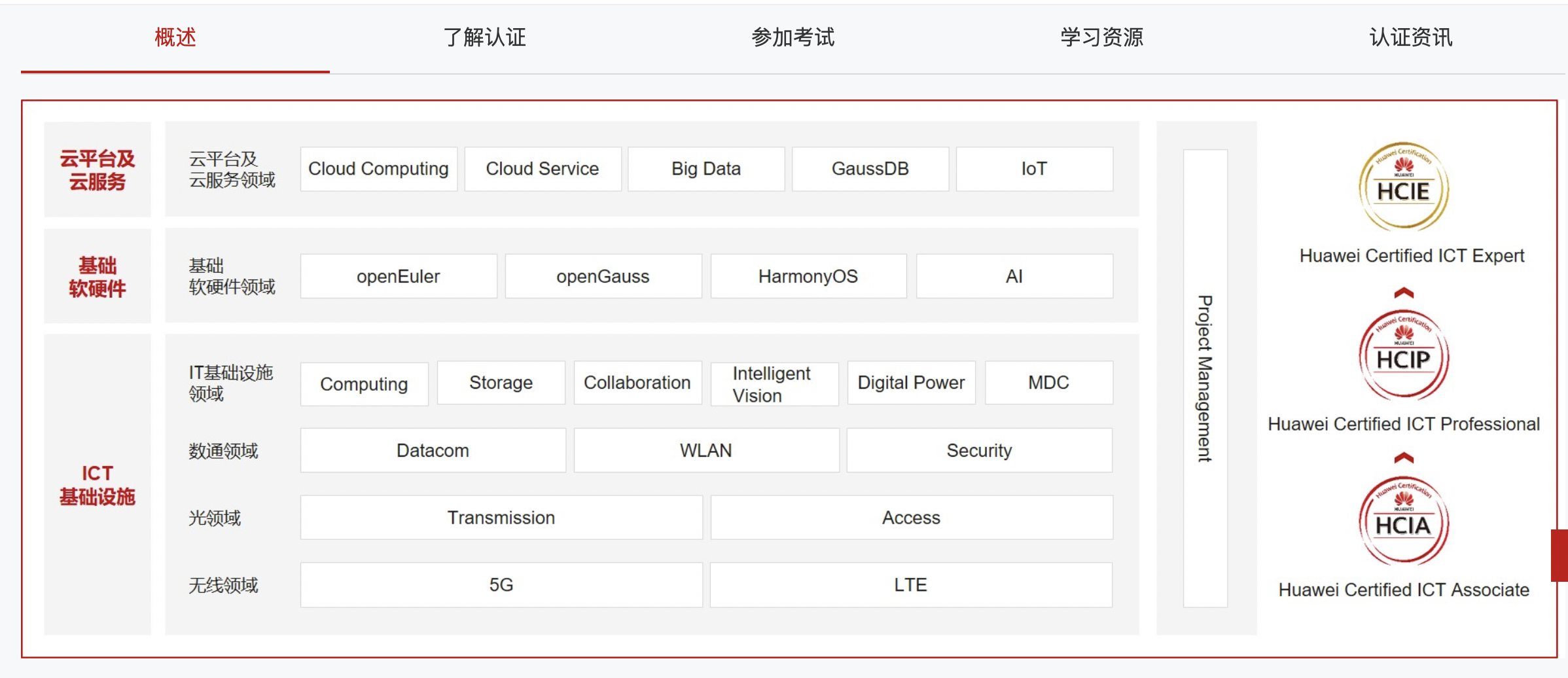
Task: Click the HCIP certification badge icon
Action: (x=1404, y=355)
